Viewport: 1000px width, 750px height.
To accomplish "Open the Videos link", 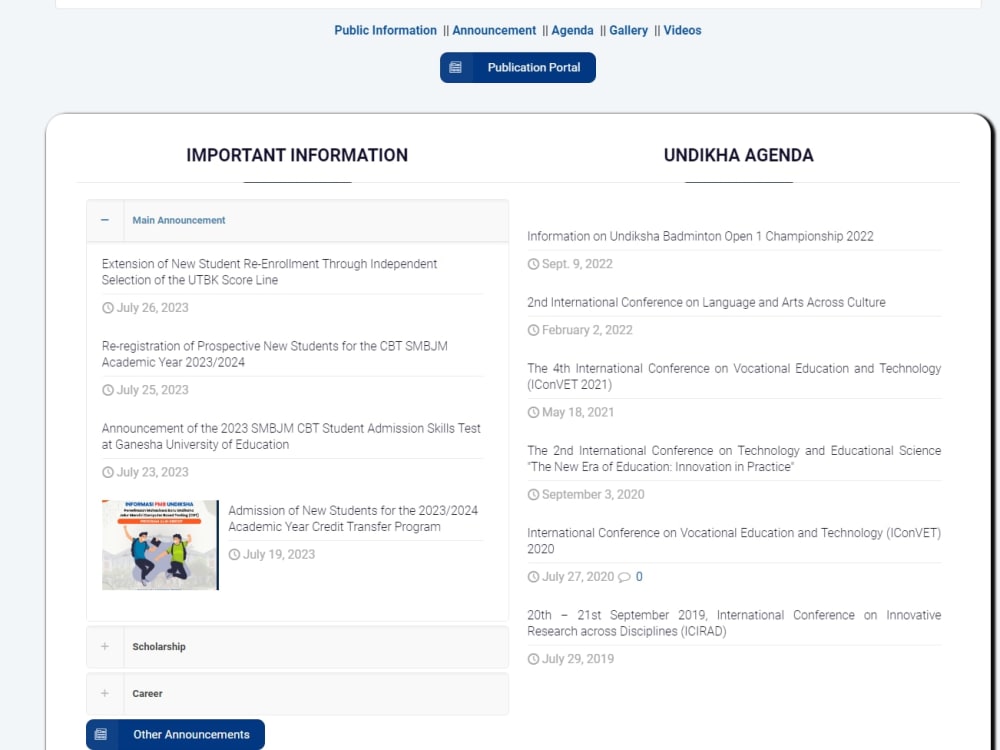I will pos(682,30).
